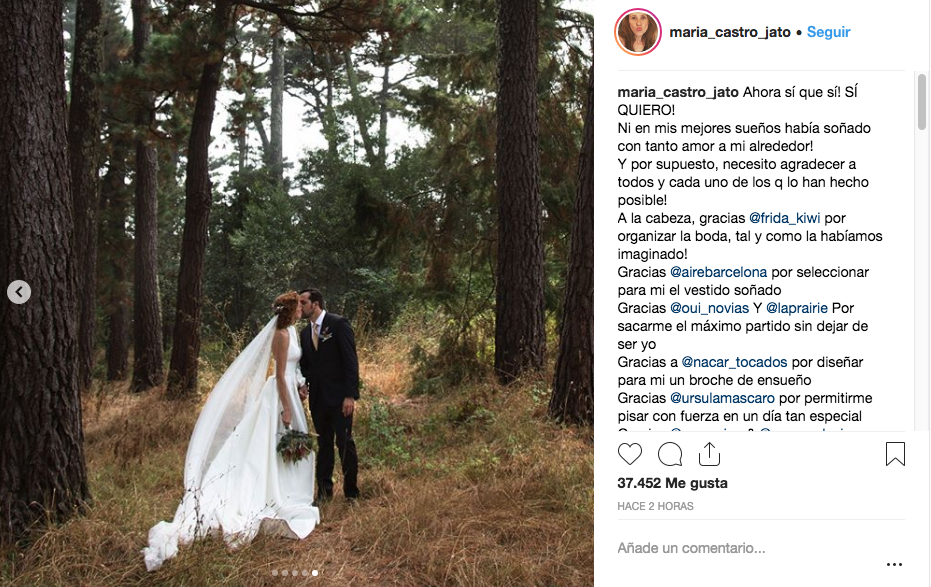
Task: Open more options via the three dots
Action: (x=894, y=564)
